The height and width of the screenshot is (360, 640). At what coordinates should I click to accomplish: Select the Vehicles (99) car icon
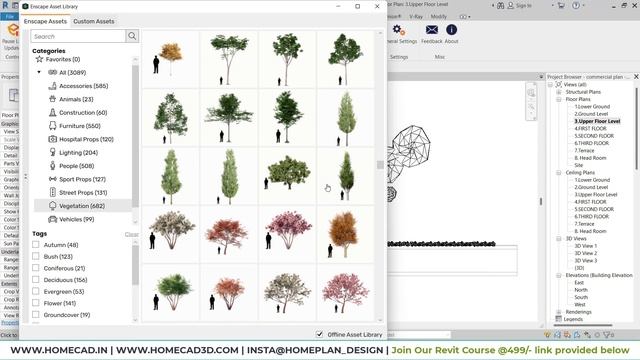click(x=52, y=219)
